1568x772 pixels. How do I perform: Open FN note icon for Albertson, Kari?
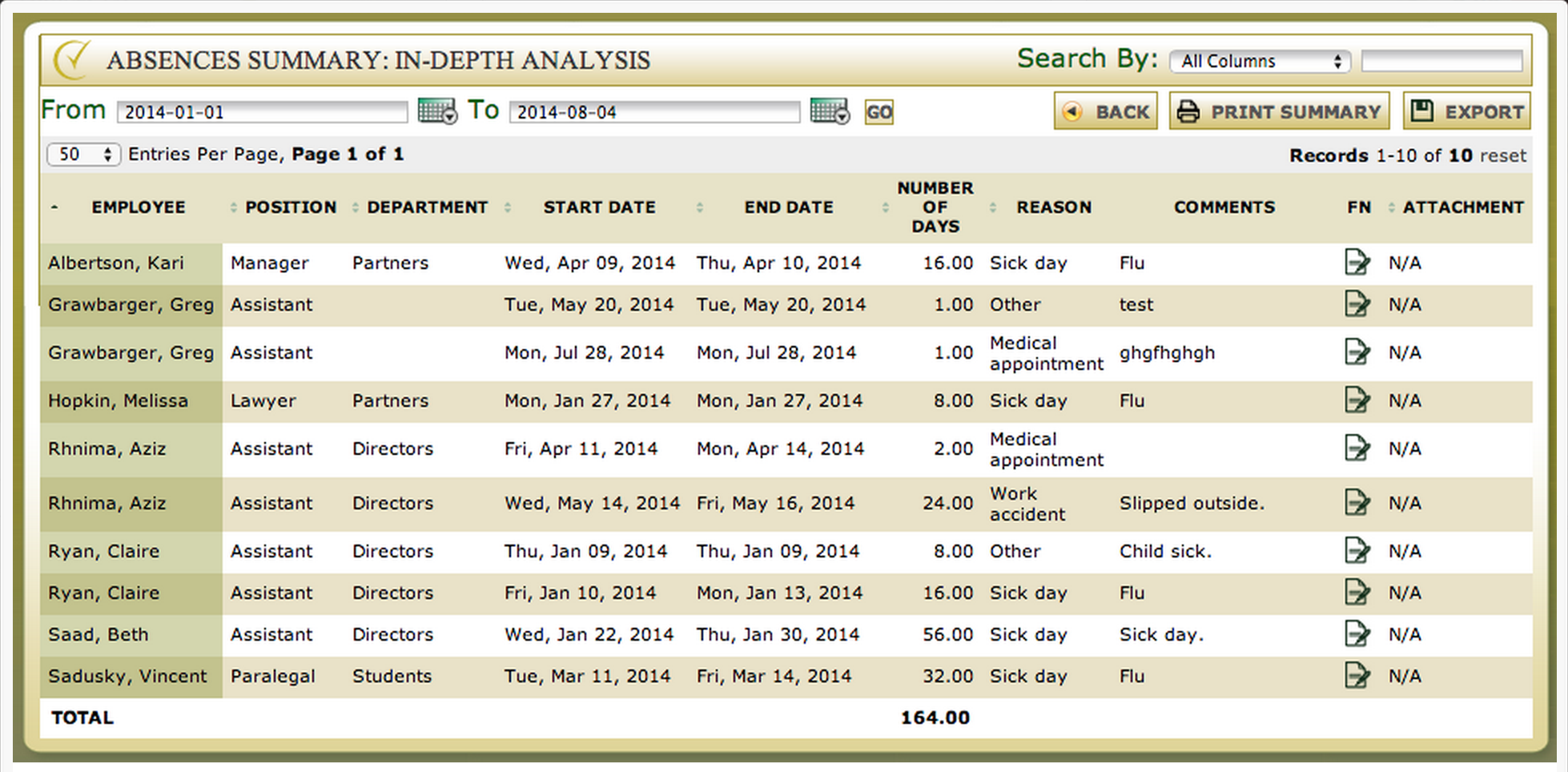tap(1357, 263)
